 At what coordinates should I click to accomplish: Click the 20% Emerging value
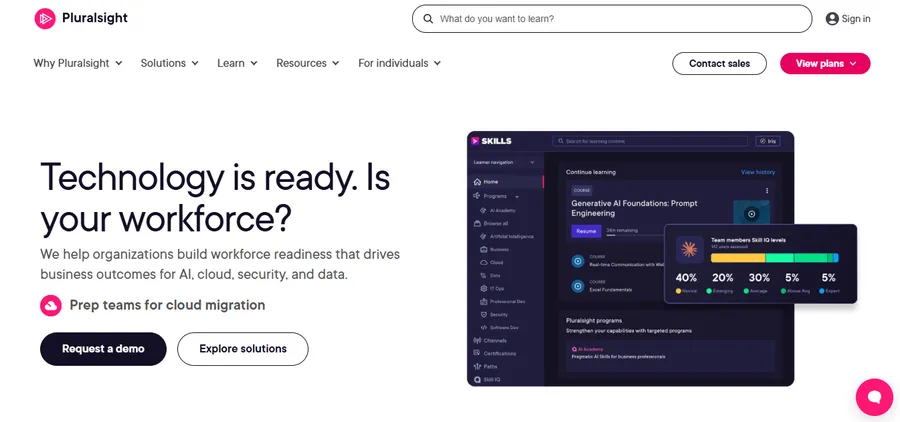[723, 278]
